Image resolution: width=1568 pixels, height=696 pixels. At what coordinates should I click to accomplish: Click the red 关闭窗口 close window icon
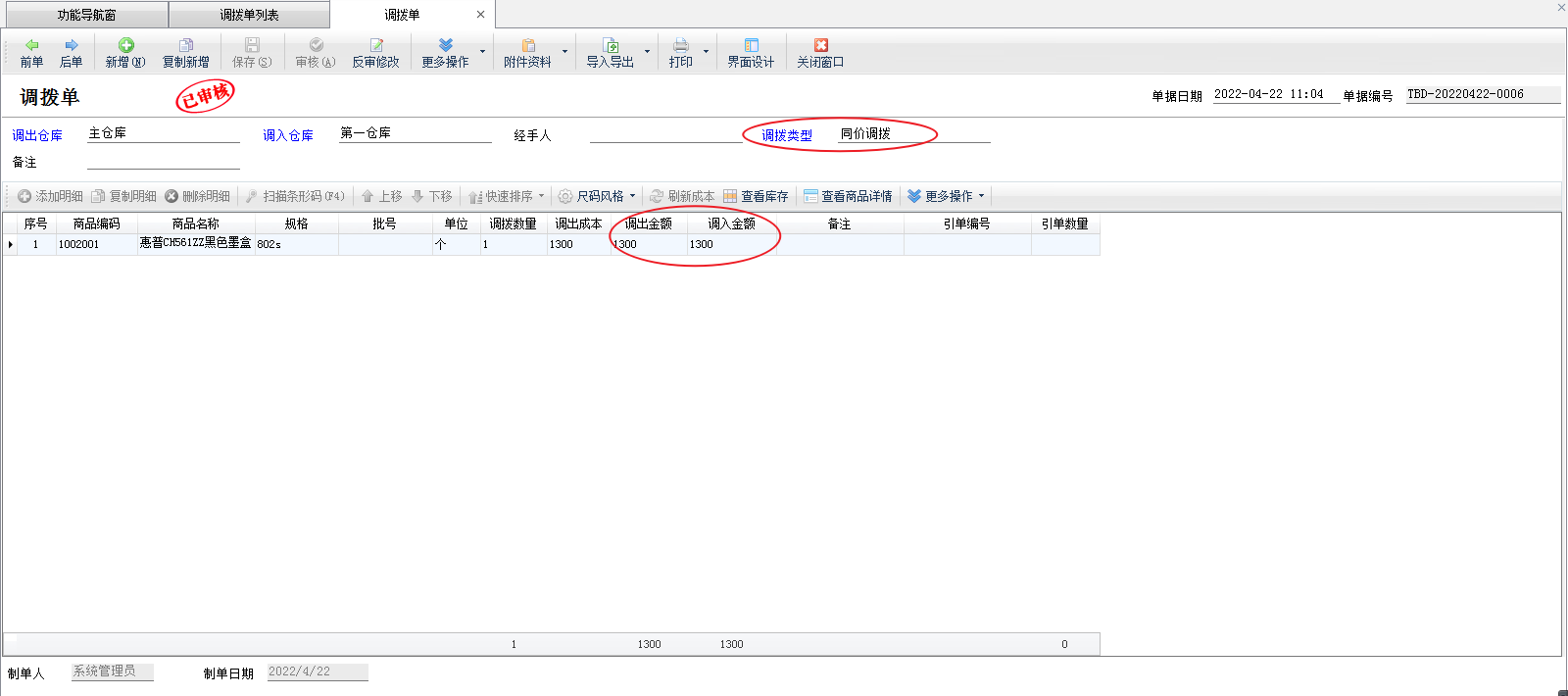pos(820,45)
